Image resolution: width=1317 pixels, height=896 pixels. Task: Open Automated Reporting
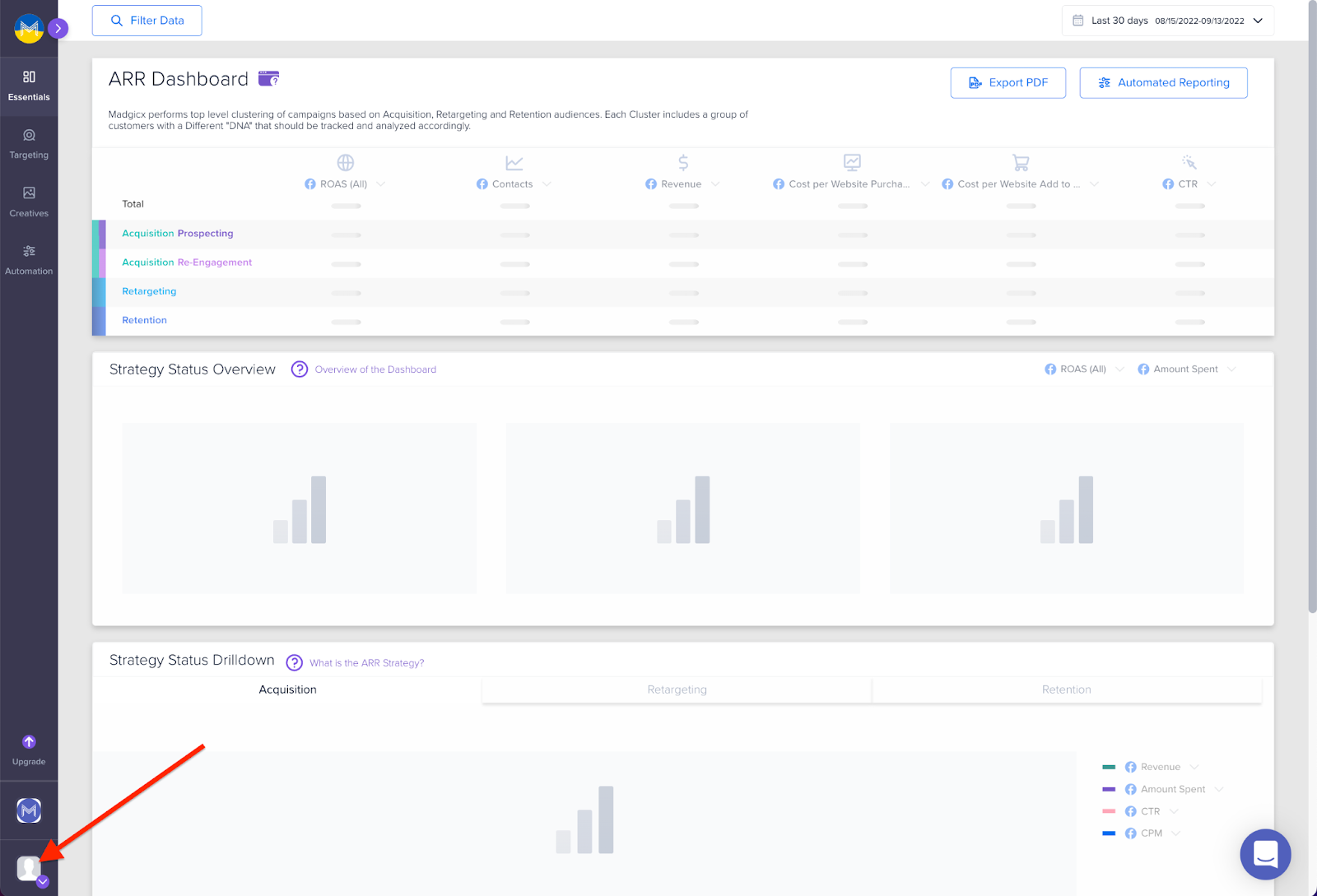pos(1163,82)
